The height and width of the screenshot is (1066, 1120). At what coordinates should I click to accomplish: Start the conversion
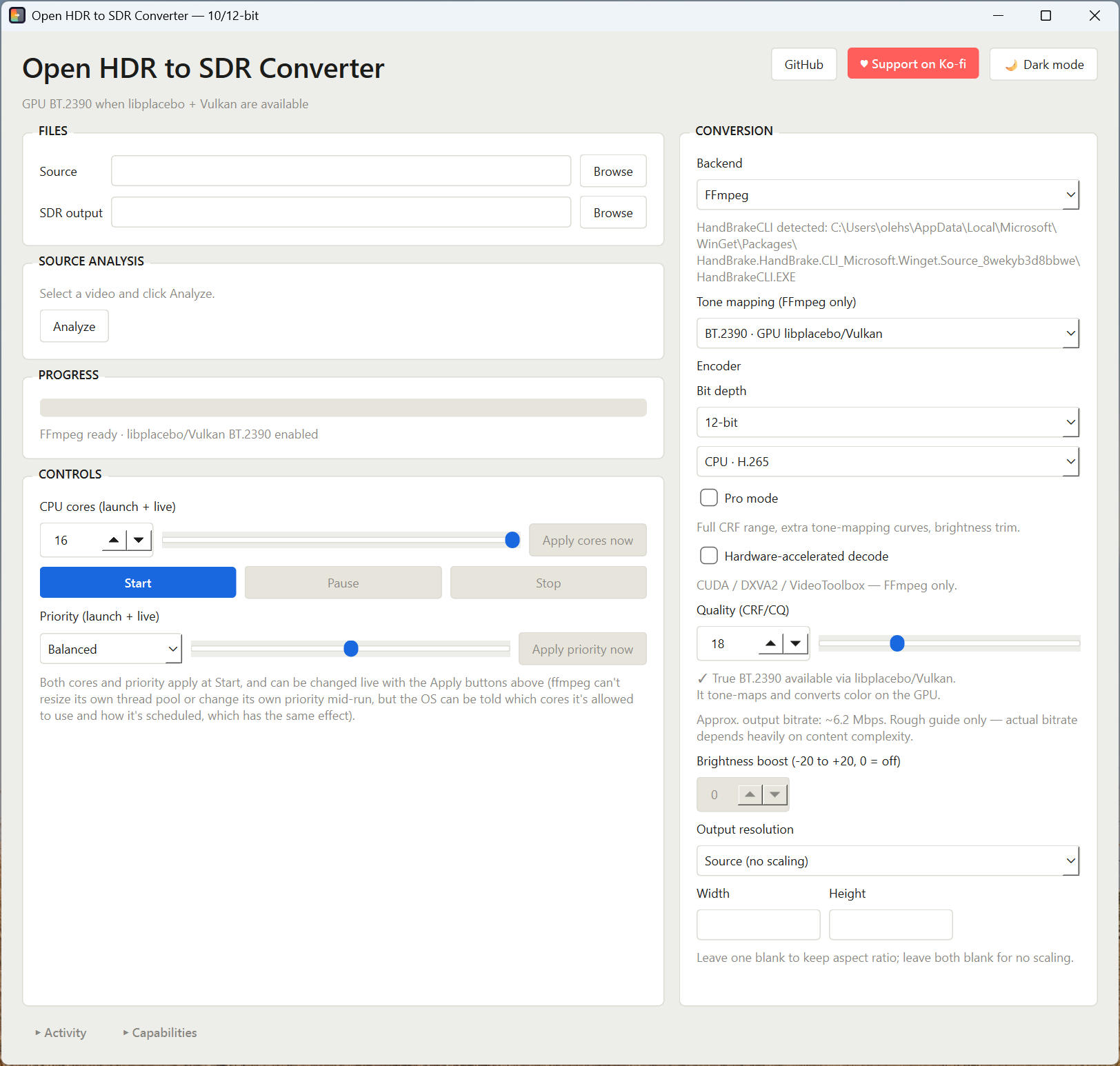point(138,583)
